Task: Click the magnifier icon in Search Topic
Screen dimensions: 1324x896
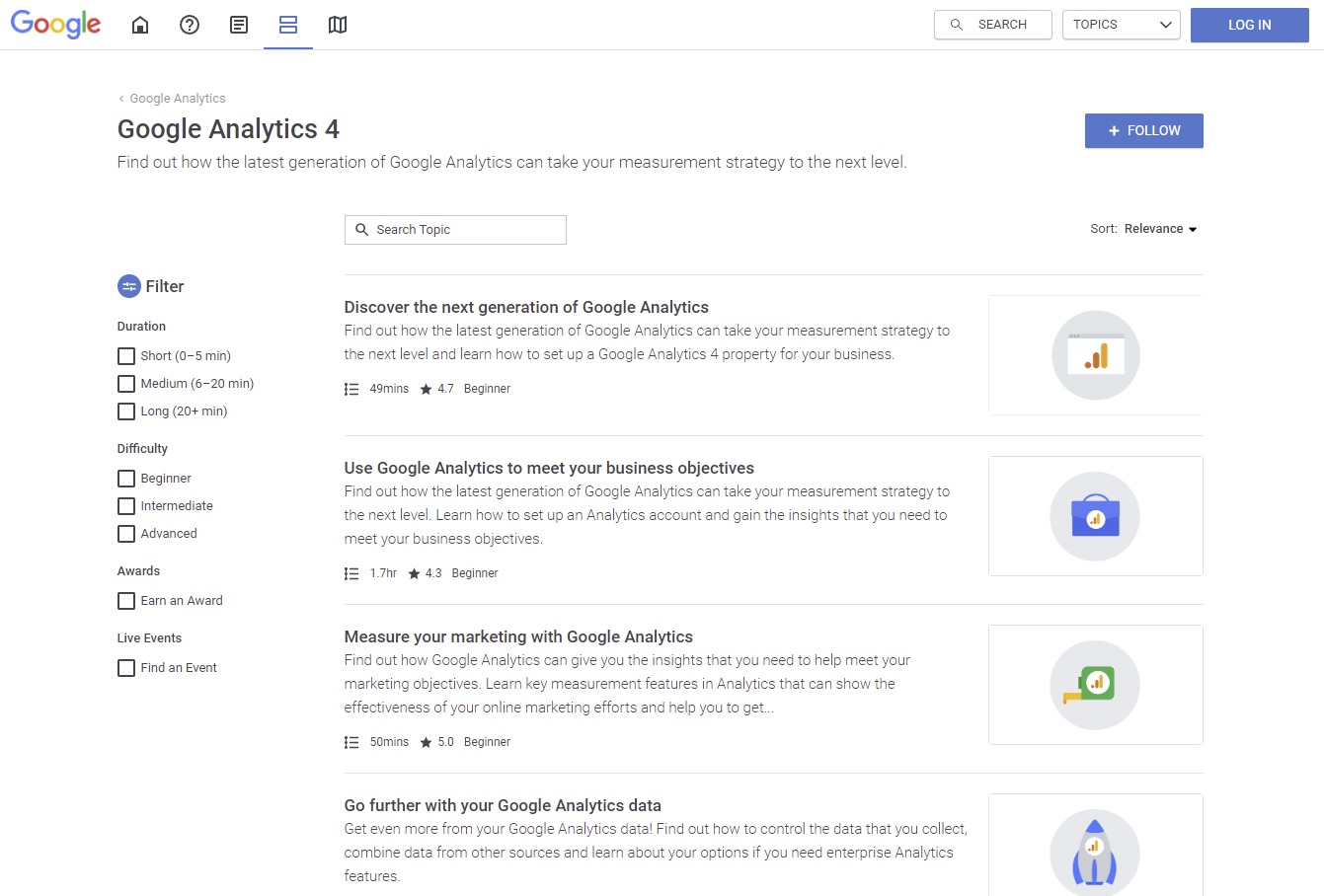Action: click(362, 230)
